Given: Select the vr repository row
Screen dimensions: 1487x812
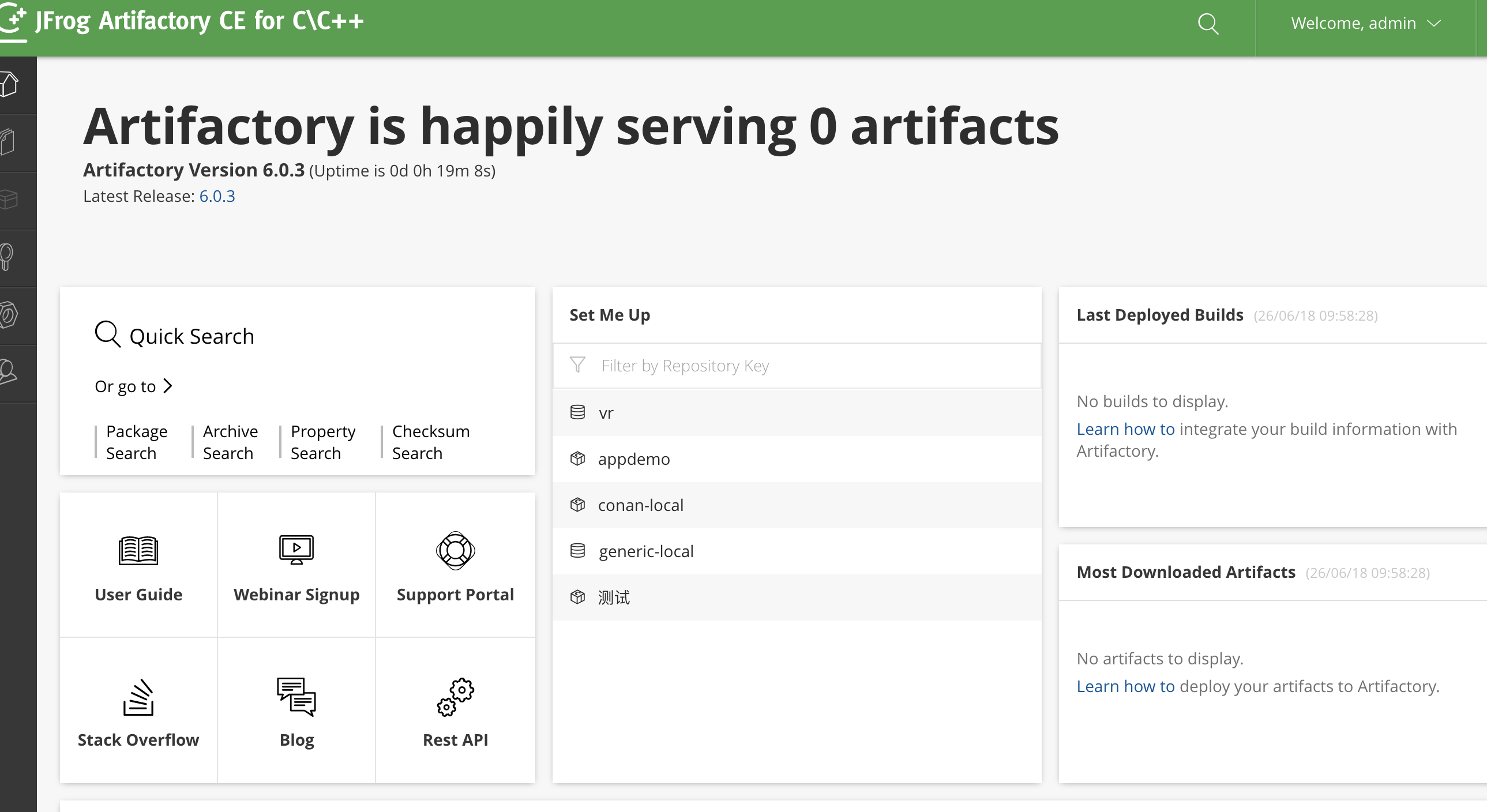Looking at the screenshot, I should [797, 413].
